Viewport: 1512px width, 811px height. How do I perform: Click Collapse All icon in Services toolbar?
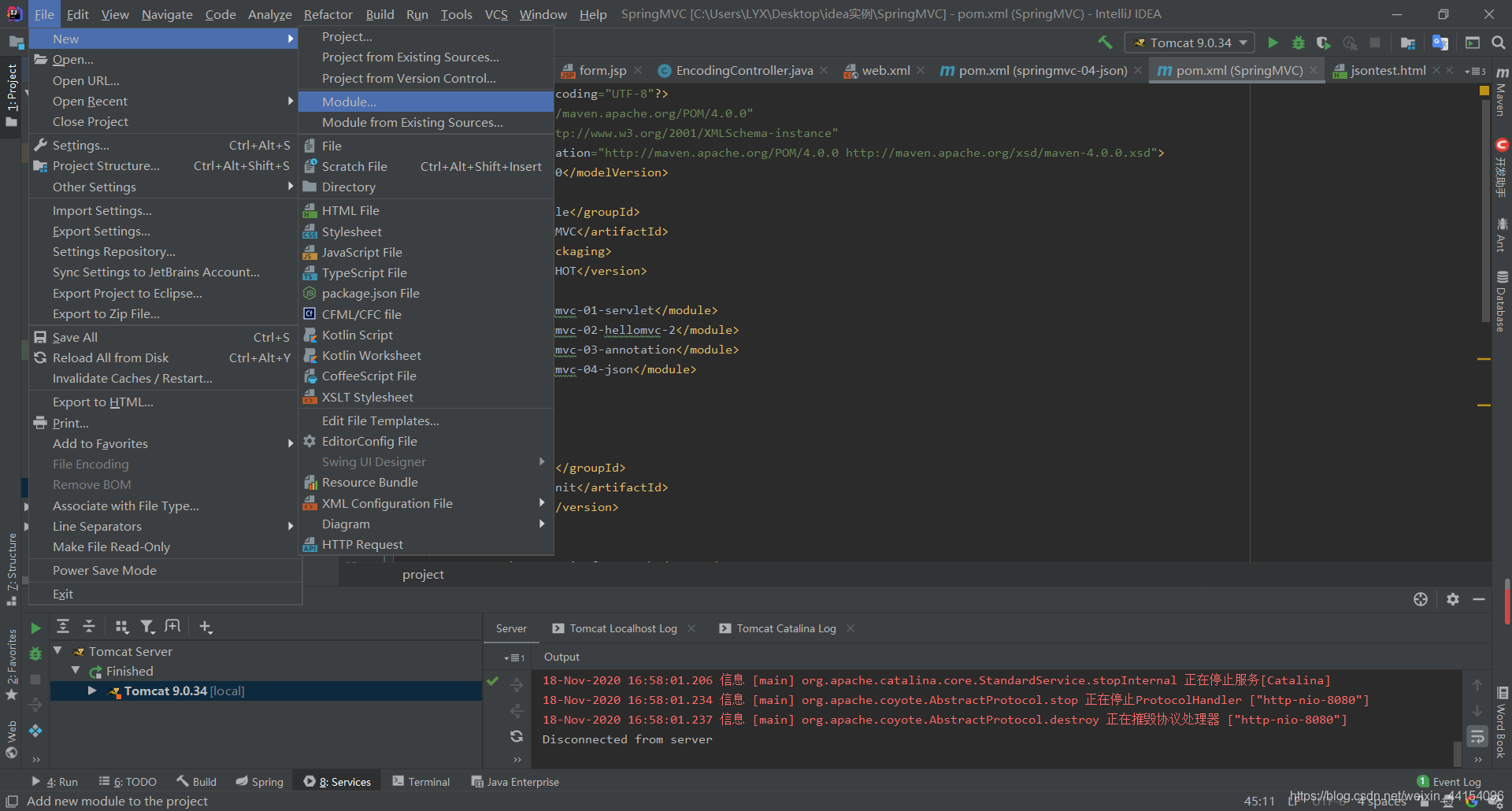point(89,626)
